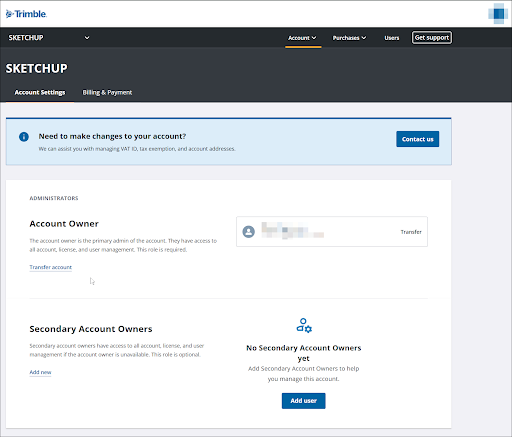
Task: Click the Add user button
Action: point(304,401)
